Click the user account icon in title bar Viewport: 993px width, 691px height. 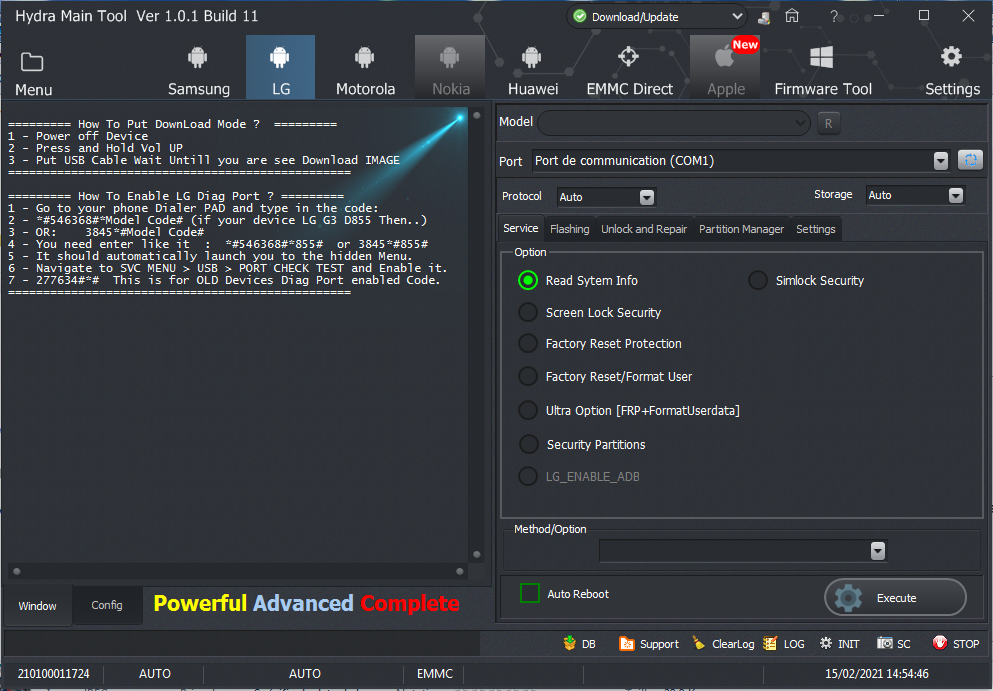pyautogui.click(x=764, y=17)
